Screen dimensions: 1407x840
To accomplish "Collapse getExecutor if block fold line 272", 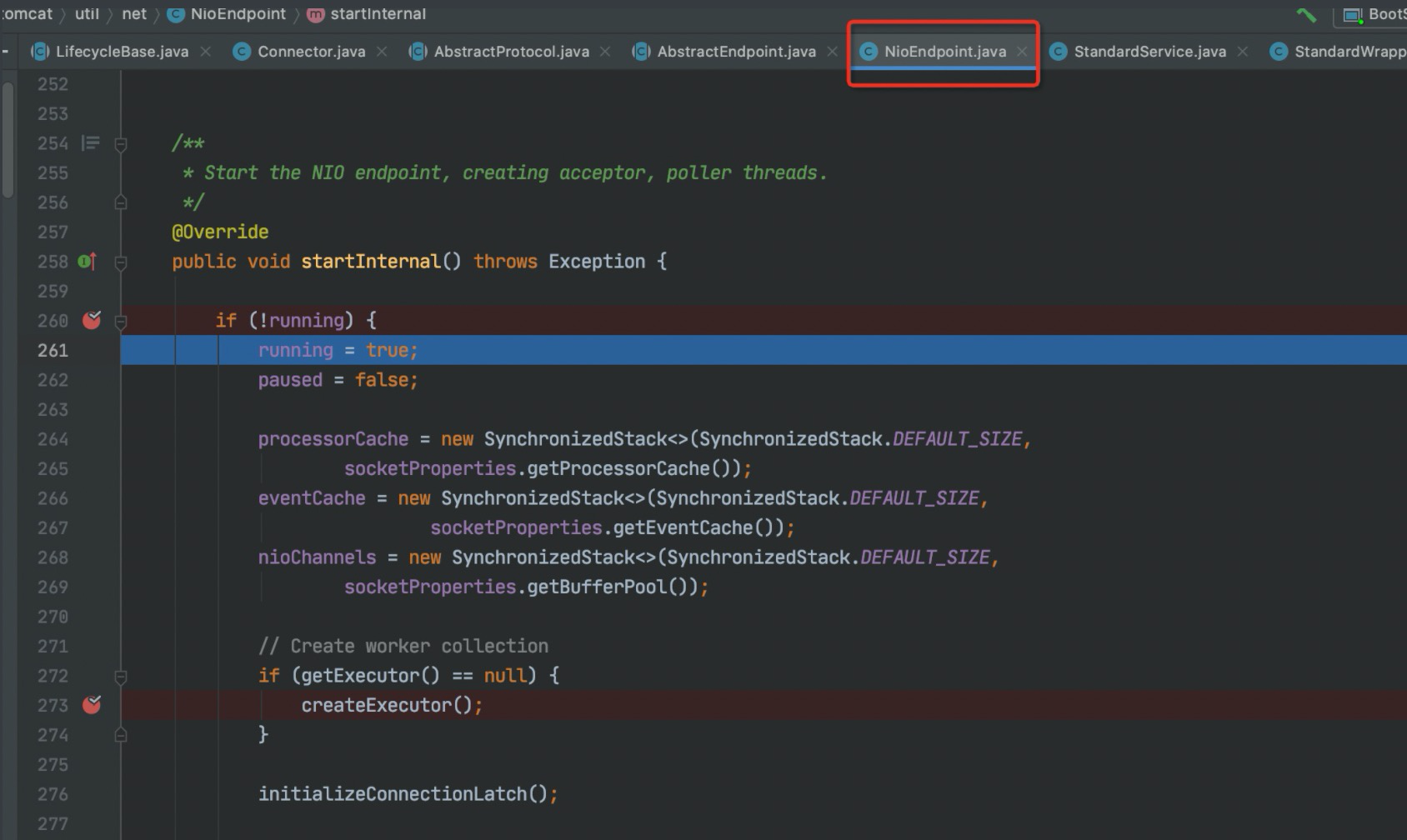I will (x=121, y=677).
